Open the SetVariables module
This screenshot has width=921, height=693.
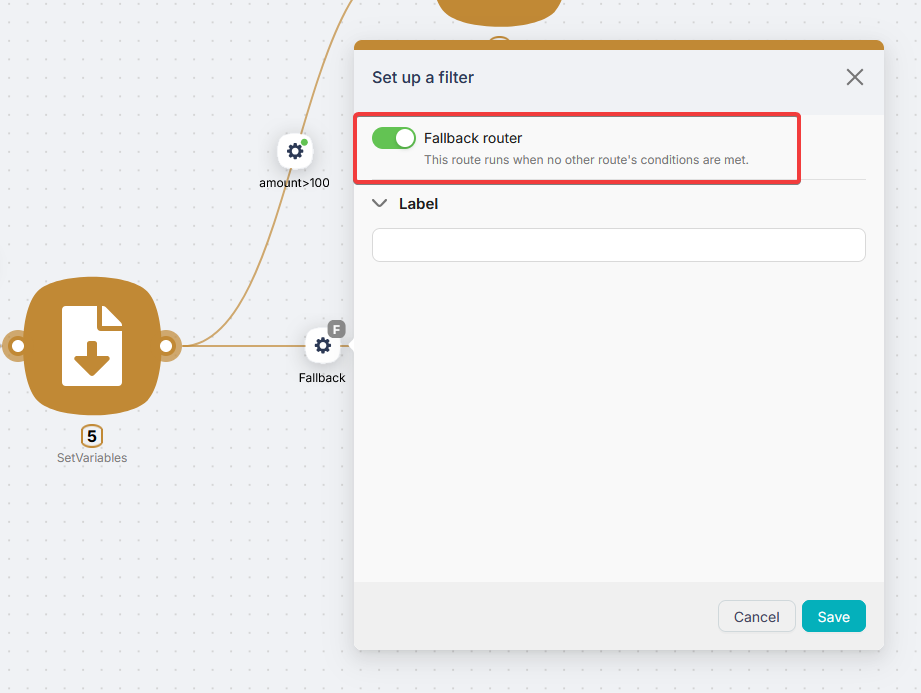(91, 346)
